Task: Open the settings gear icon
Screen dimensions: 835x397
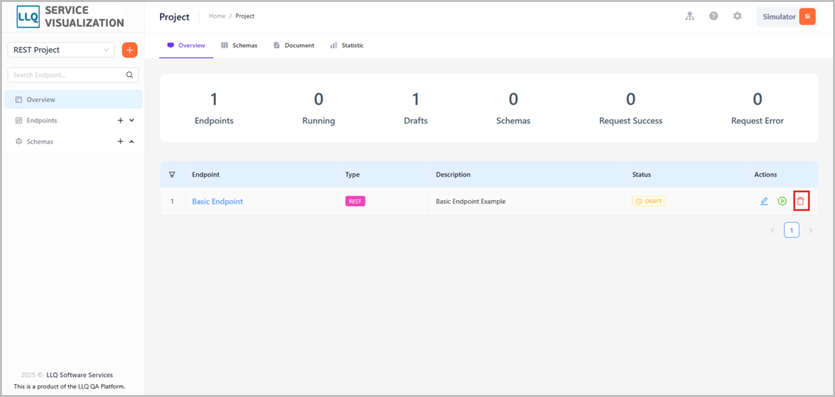Action: [737, 16]
